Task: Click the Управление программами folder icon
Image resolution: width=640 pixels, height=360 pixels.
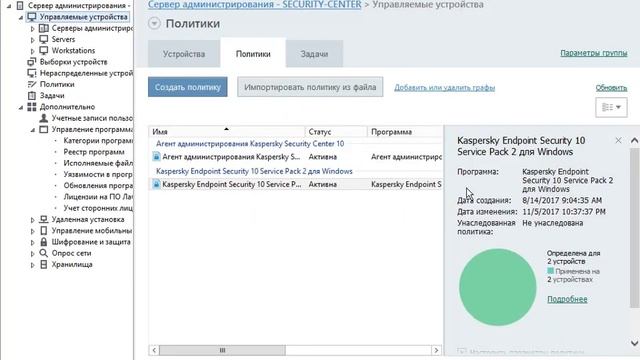Action: tap(44, 129)
